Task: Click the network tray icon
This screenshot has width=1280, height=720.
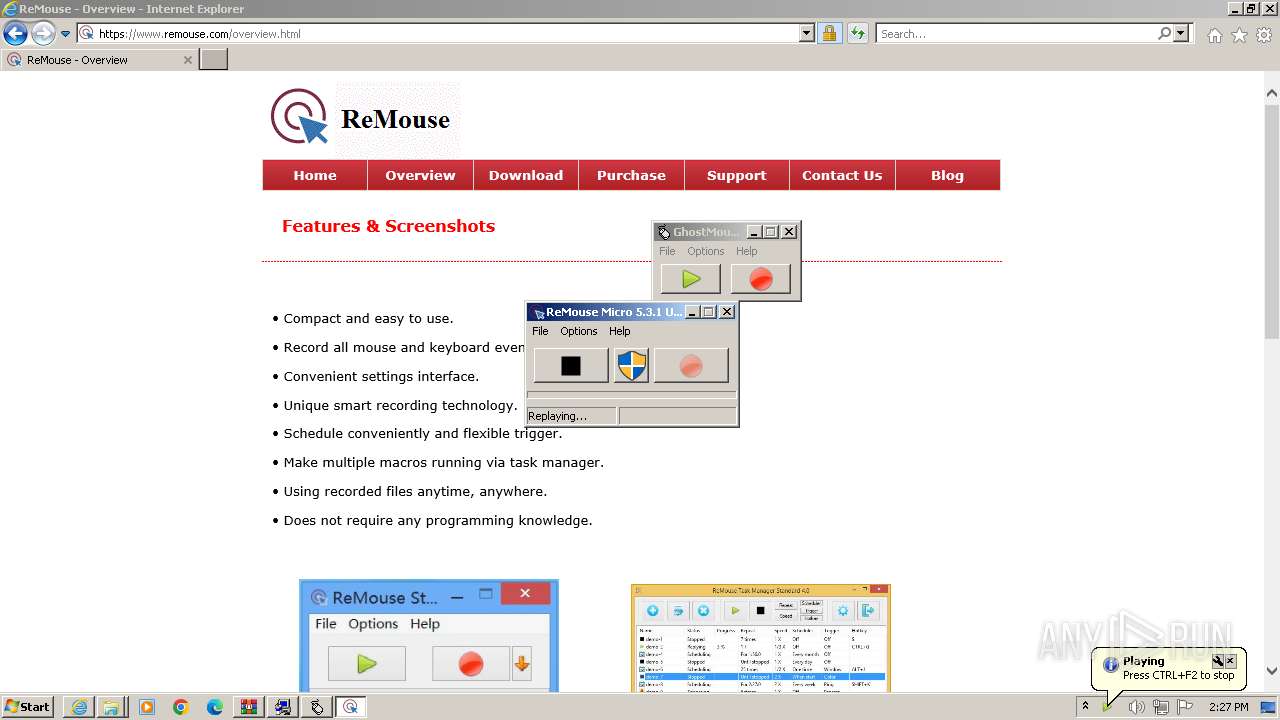Action: click(x=1161, y=707)
